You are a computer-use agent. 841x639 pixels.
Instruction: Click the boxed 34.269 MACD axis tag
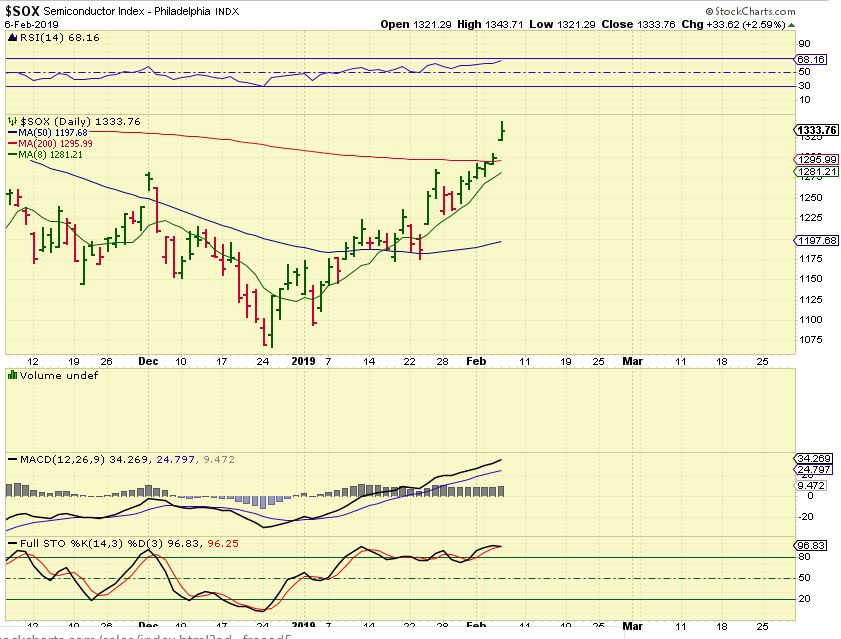click(x=814, y=459)
